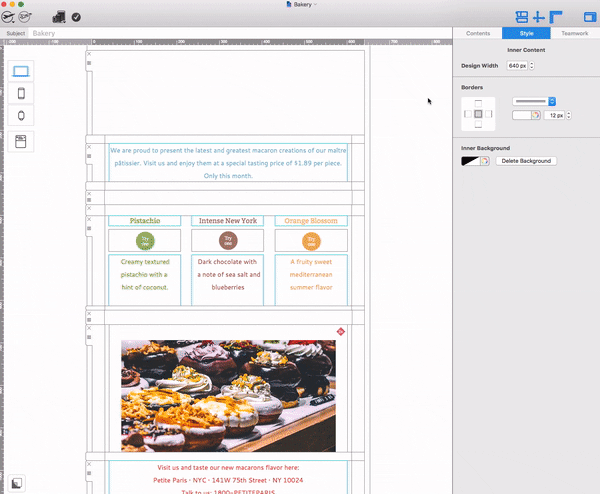600x494 pixels.
Task: Delete the cupcake image block
Action: 89,328
